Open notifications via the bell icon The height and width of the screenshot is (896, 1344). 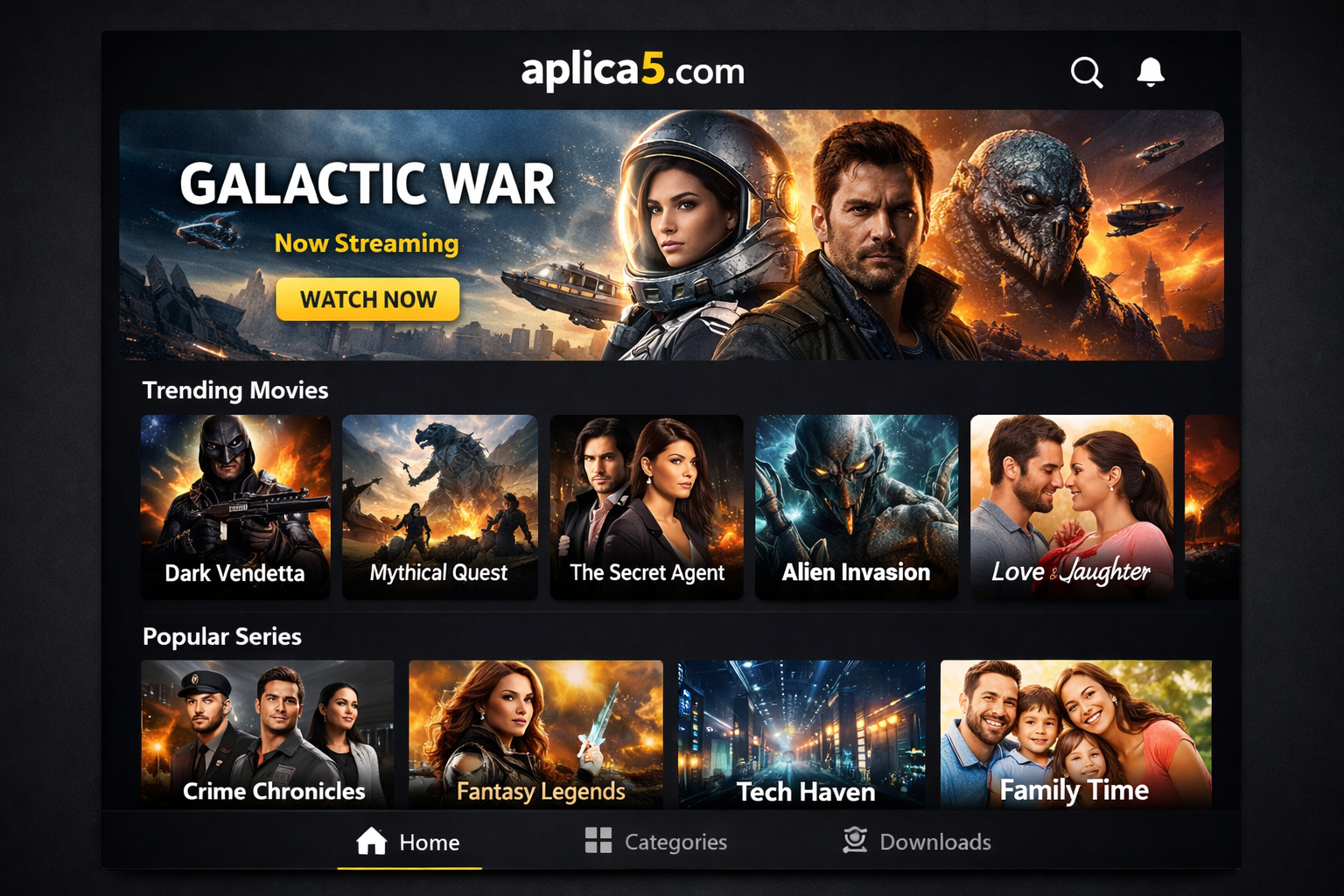pyautogui.click(x=1151, y=72)
